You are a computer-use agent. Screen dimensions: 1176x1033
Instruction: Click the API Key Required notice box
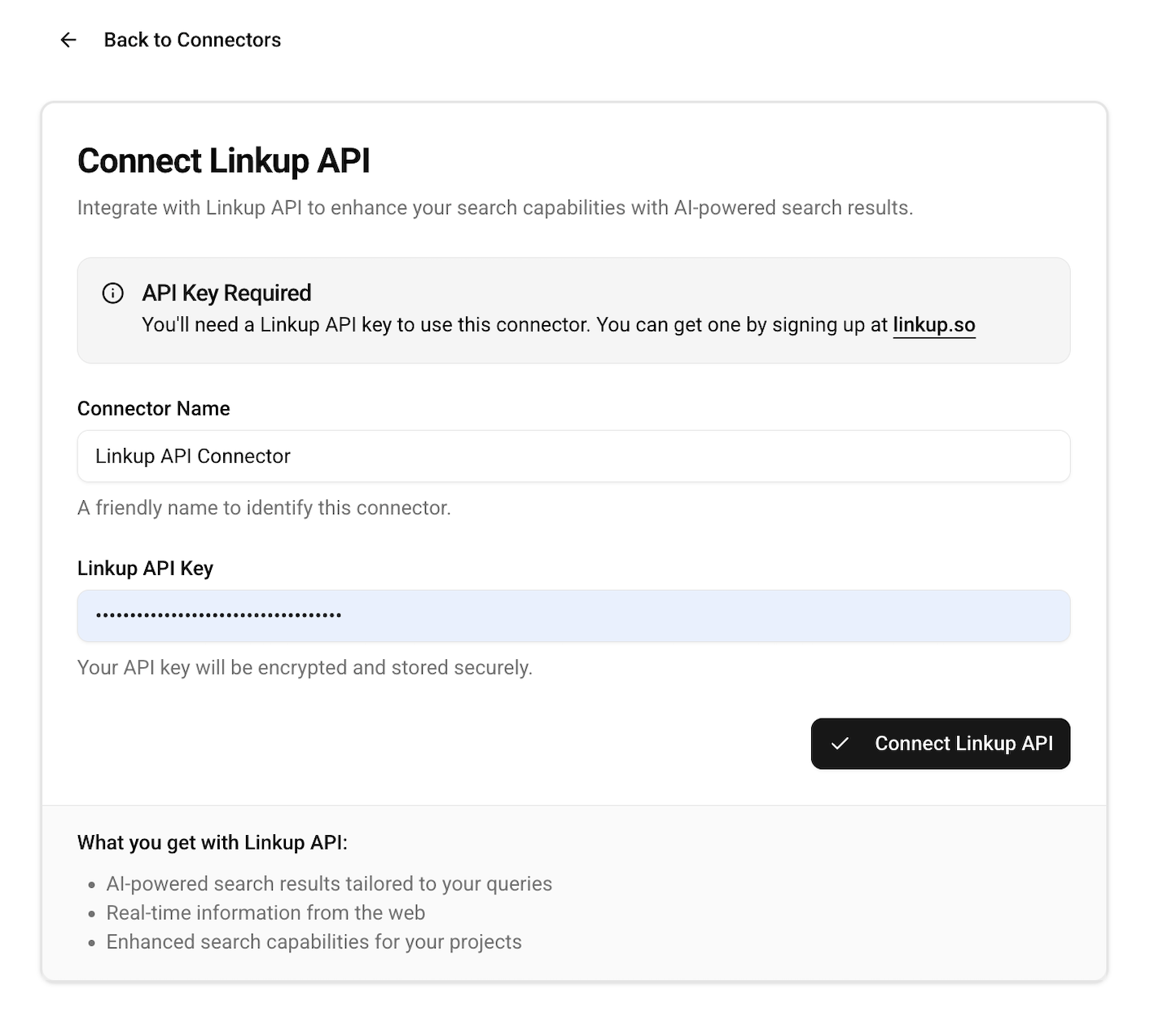573,310
